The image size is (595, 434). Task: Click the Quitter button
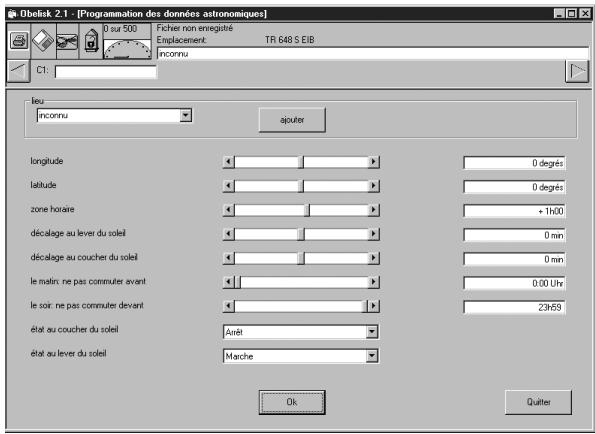(x=538, y=402)
